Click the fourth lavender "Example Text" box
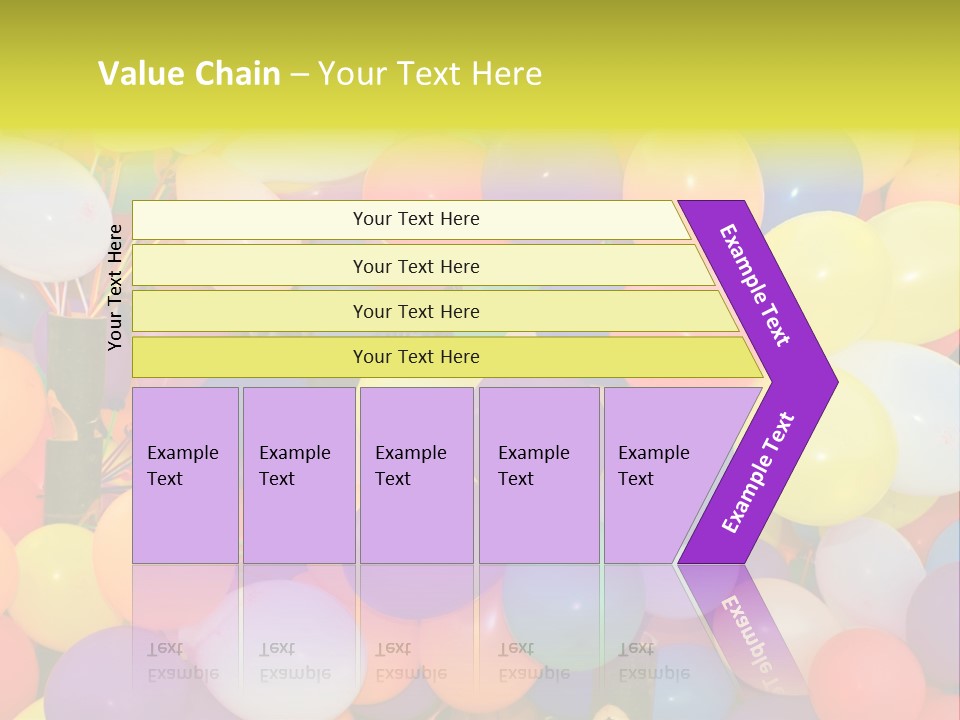The width and height of the screenshot is (960, 720). click(x=537, y=466)
